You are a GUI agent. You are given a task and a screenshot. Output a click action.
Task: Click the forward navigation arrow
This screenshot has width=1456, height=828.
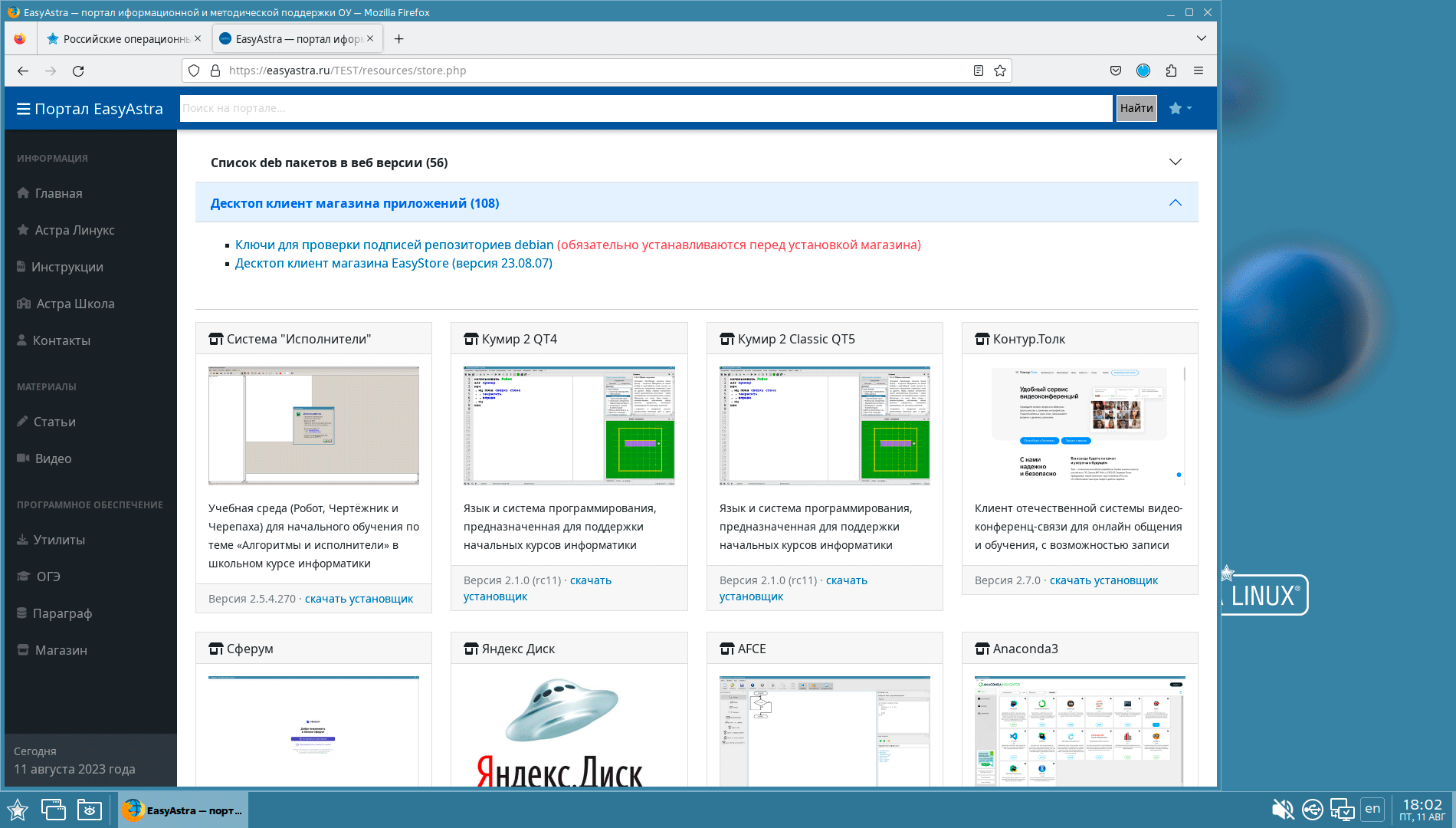51,71
